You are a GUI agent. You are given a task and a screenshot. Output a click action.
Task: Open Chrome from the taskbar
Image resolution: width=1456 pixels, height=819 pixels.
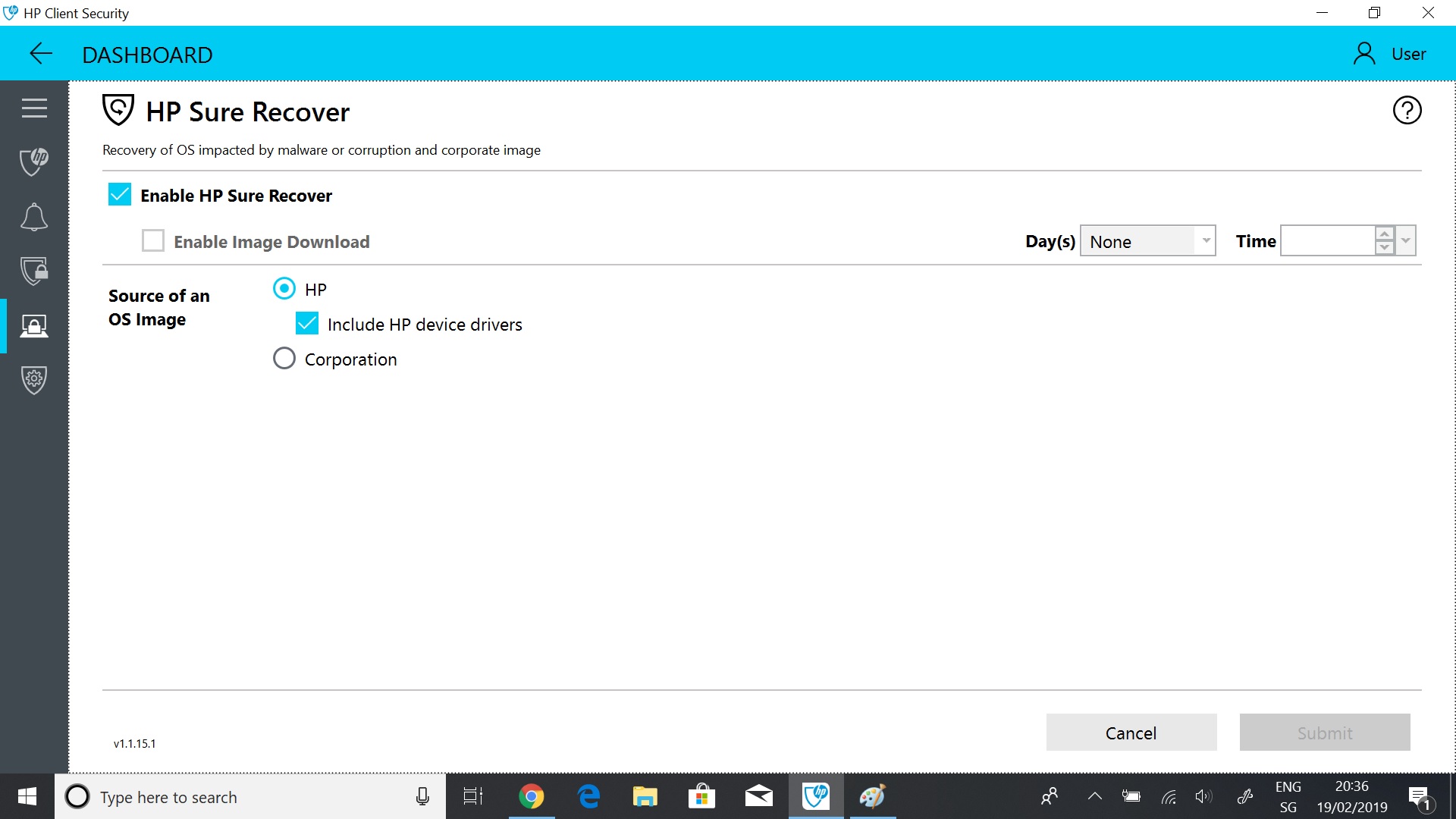coord(532,796)
